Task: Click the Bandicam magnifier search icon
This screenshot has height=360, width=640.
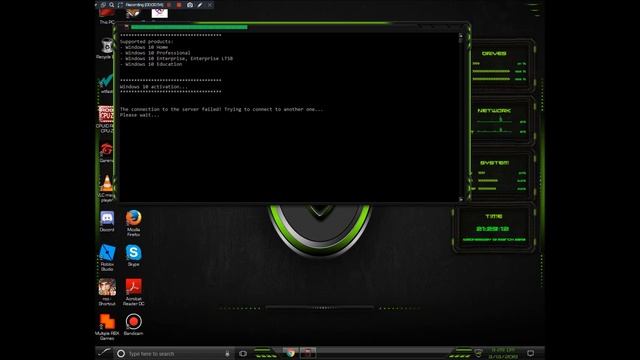Action: click(x=111, y=5)
